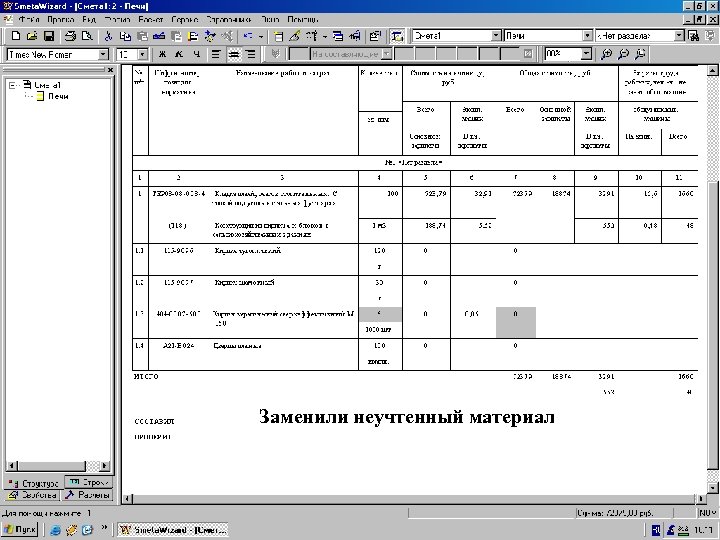Open the Помощь menu

tap(303, 20)
